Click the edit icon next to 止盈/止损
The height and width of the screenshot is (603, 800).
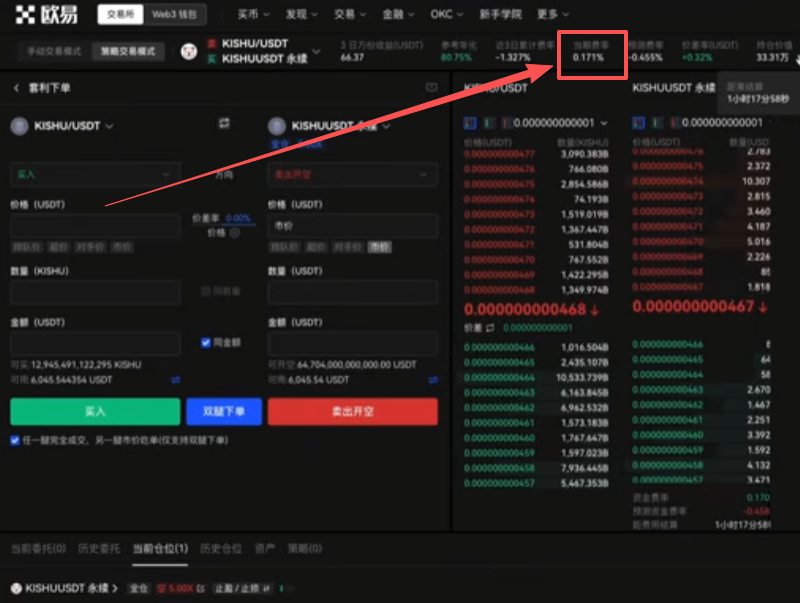pyautogui.click(x=267, y=588)
